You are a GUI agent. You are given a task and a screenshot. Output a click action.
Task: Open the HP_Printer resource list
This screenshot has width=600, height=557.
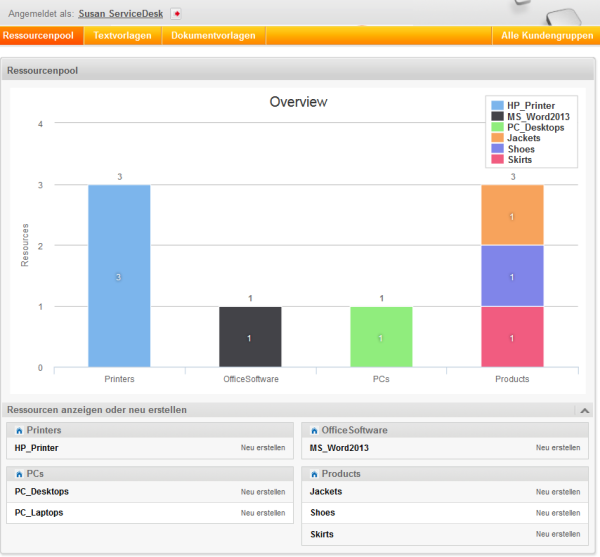click(x=36, y=448)
